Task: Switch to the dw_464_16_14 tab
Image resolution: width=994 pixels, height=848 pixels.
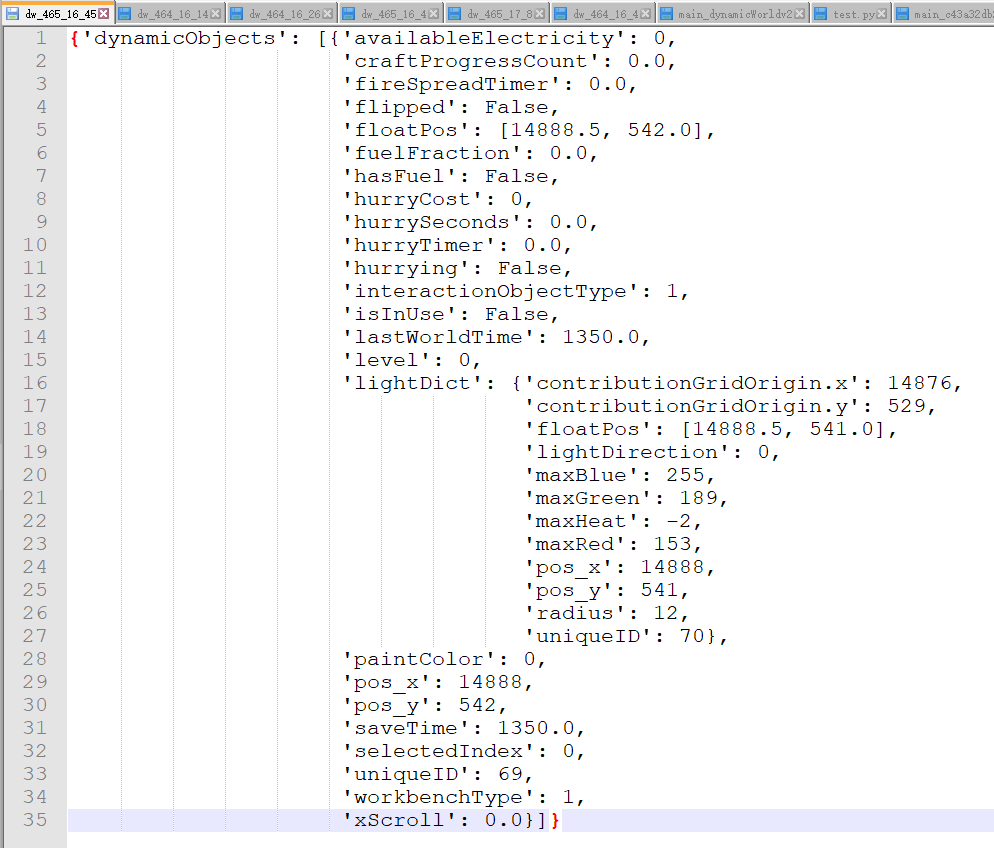Action: click(x=171, y=14)
